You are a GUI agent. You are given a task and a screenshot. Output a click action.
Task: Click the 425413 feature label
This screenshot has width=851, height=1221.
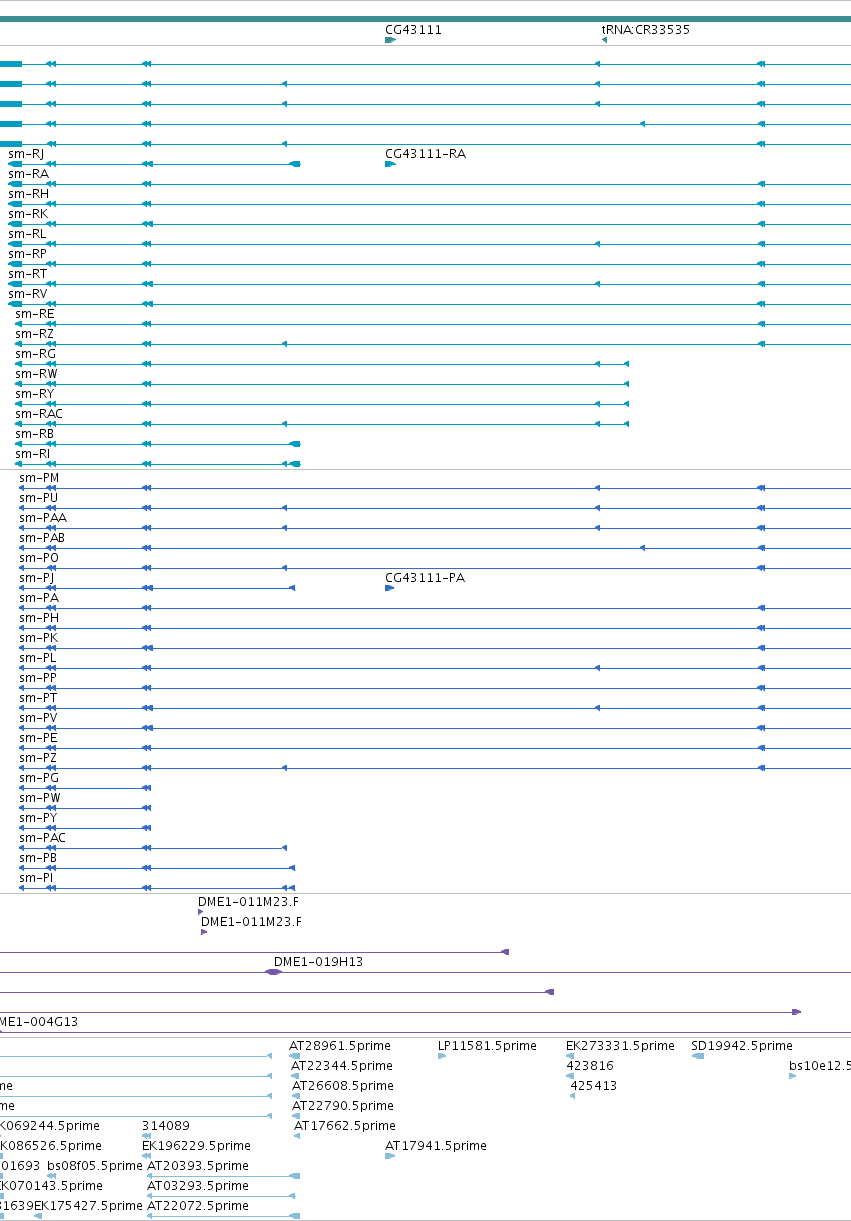coord(594,1086)
